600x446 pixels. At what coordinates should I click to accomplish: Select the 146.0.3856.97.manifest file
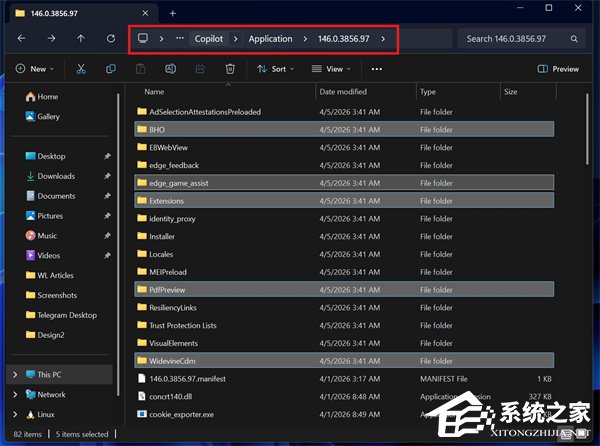(344, 379)
